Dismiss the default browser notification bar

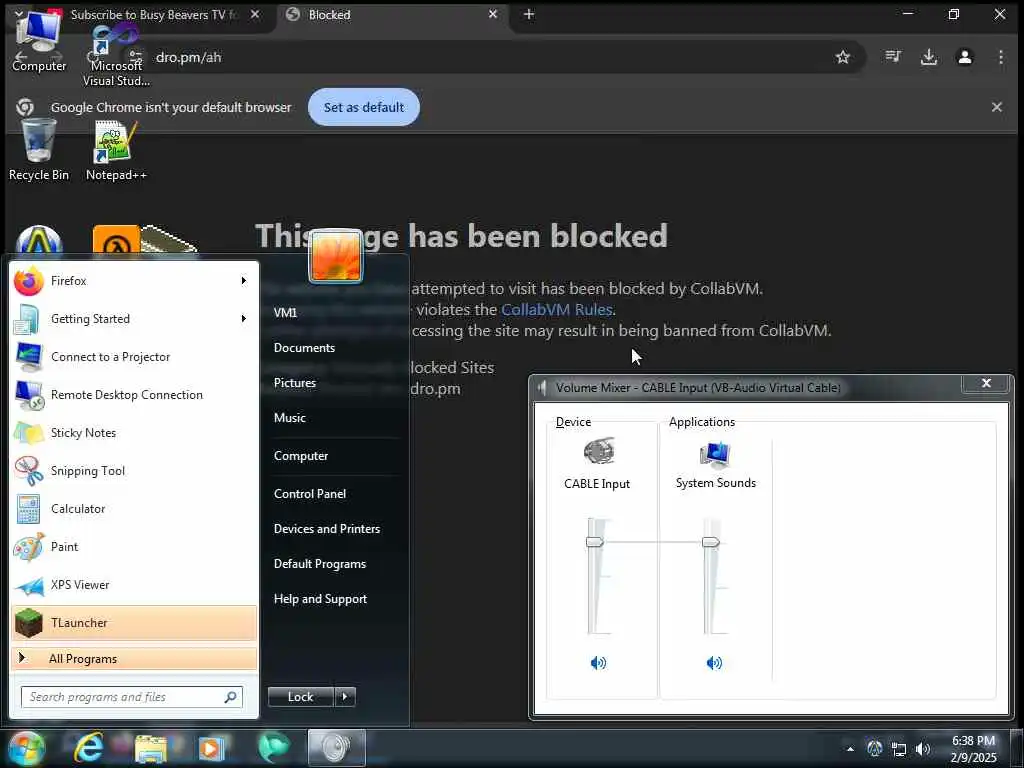[997, 107]
